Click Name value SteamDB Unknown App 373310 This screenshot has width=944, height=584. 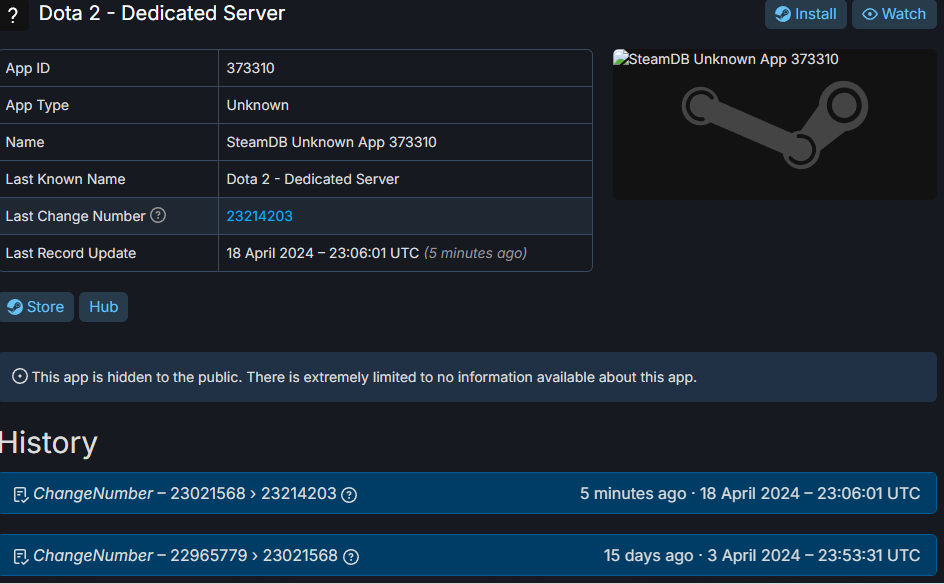332,142
